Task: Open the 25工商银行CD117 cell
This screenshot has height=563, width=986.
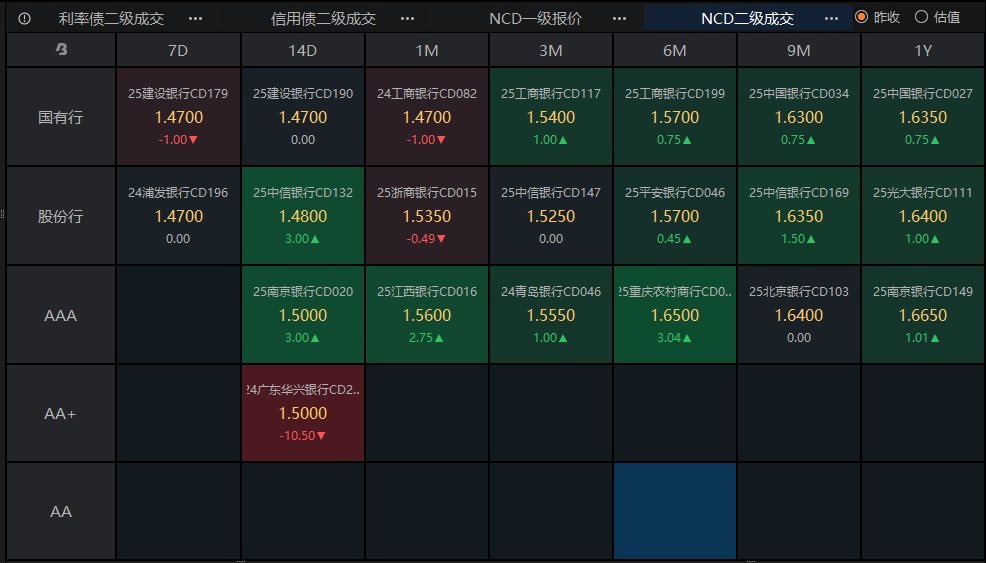Action: click(551, 116)
